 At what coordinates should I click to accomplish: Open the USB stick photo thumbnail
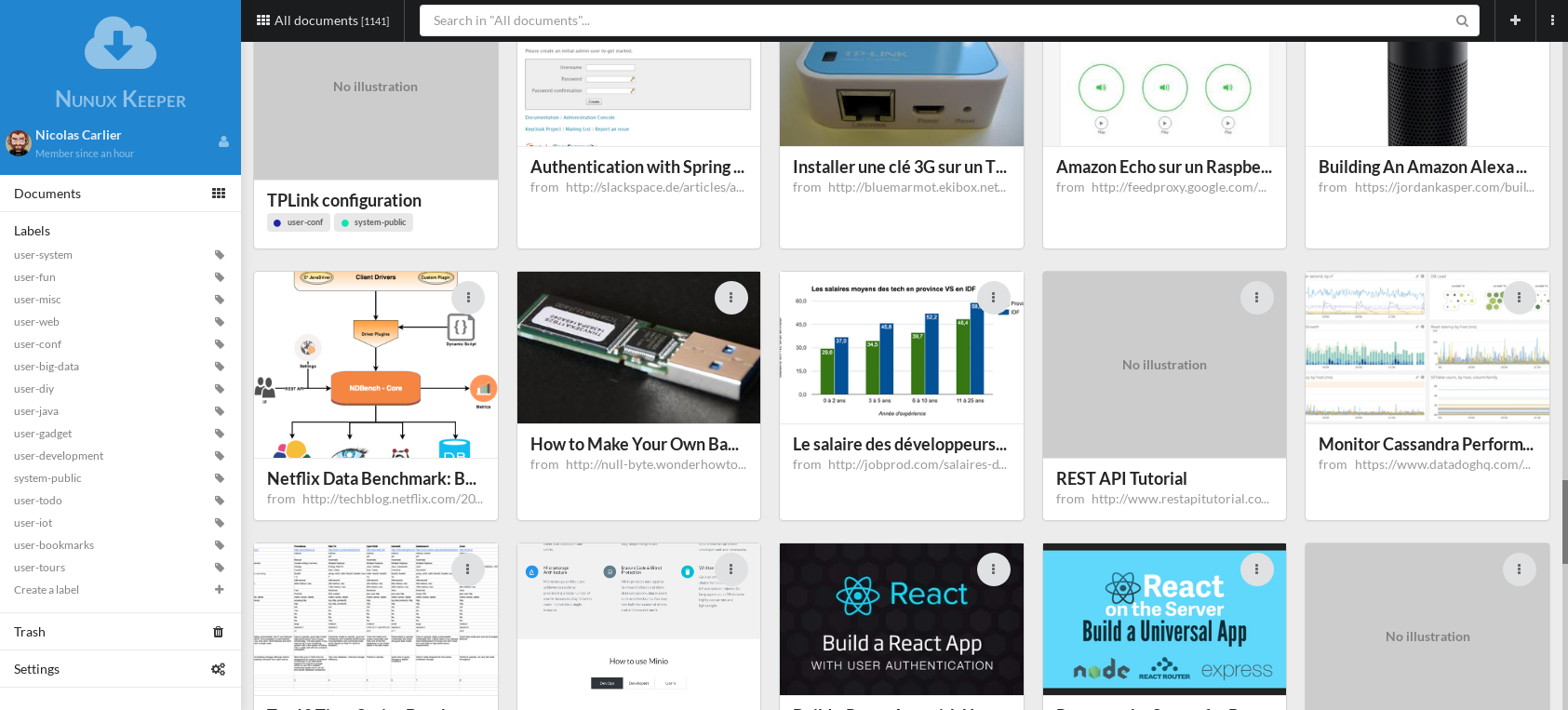point(638,347)
